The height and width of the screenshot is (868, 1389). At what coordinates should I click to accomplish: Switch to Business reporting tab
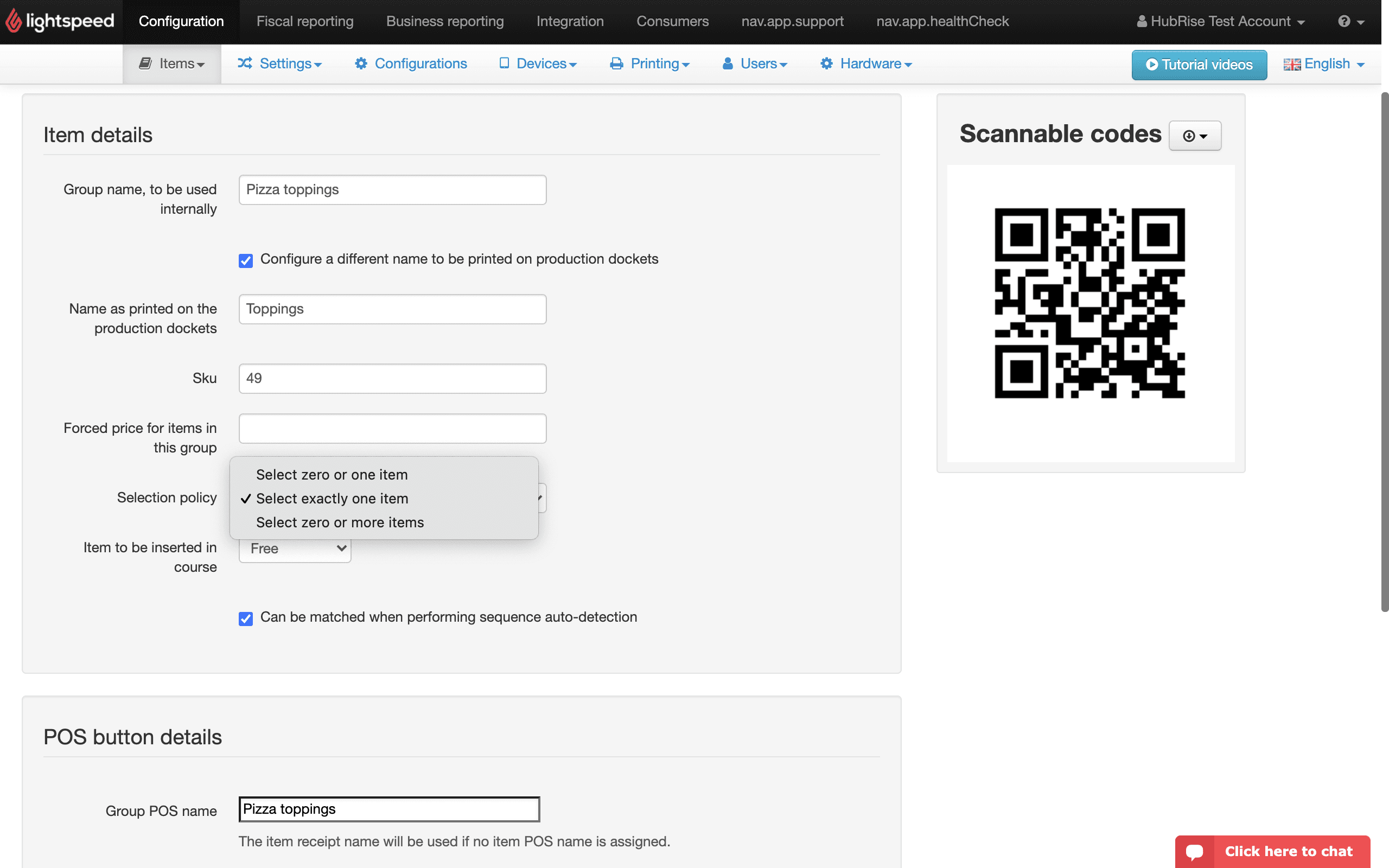(445, 21)
